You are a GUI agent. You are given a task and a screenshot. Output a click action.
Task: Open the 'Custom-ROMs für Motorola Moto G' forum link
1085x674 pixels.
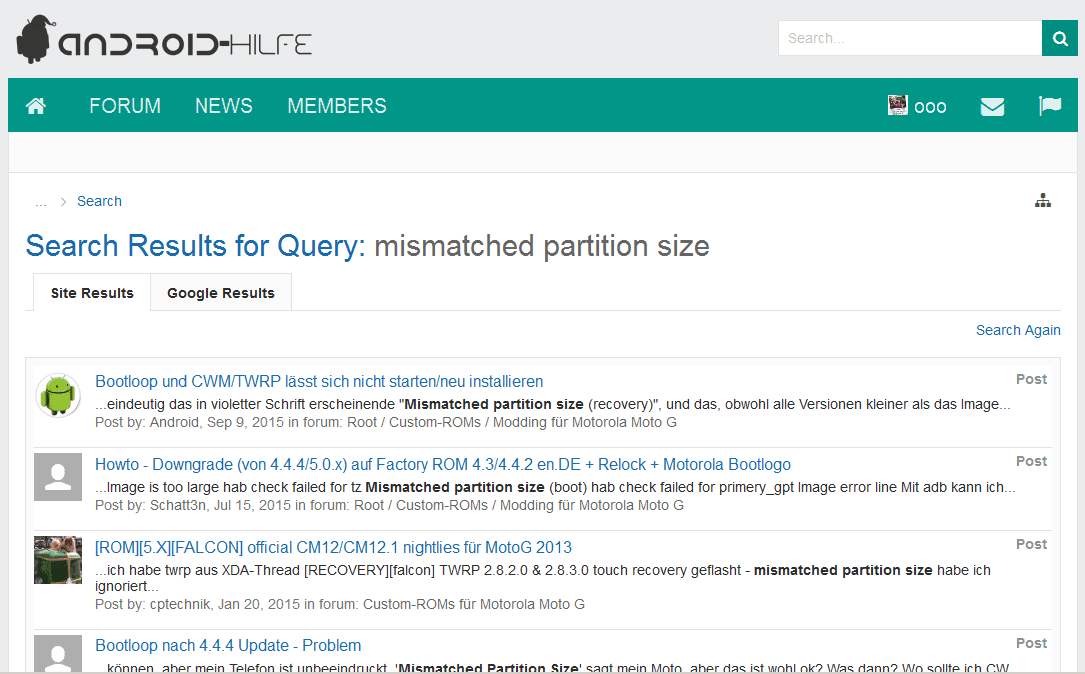[474, 604]
